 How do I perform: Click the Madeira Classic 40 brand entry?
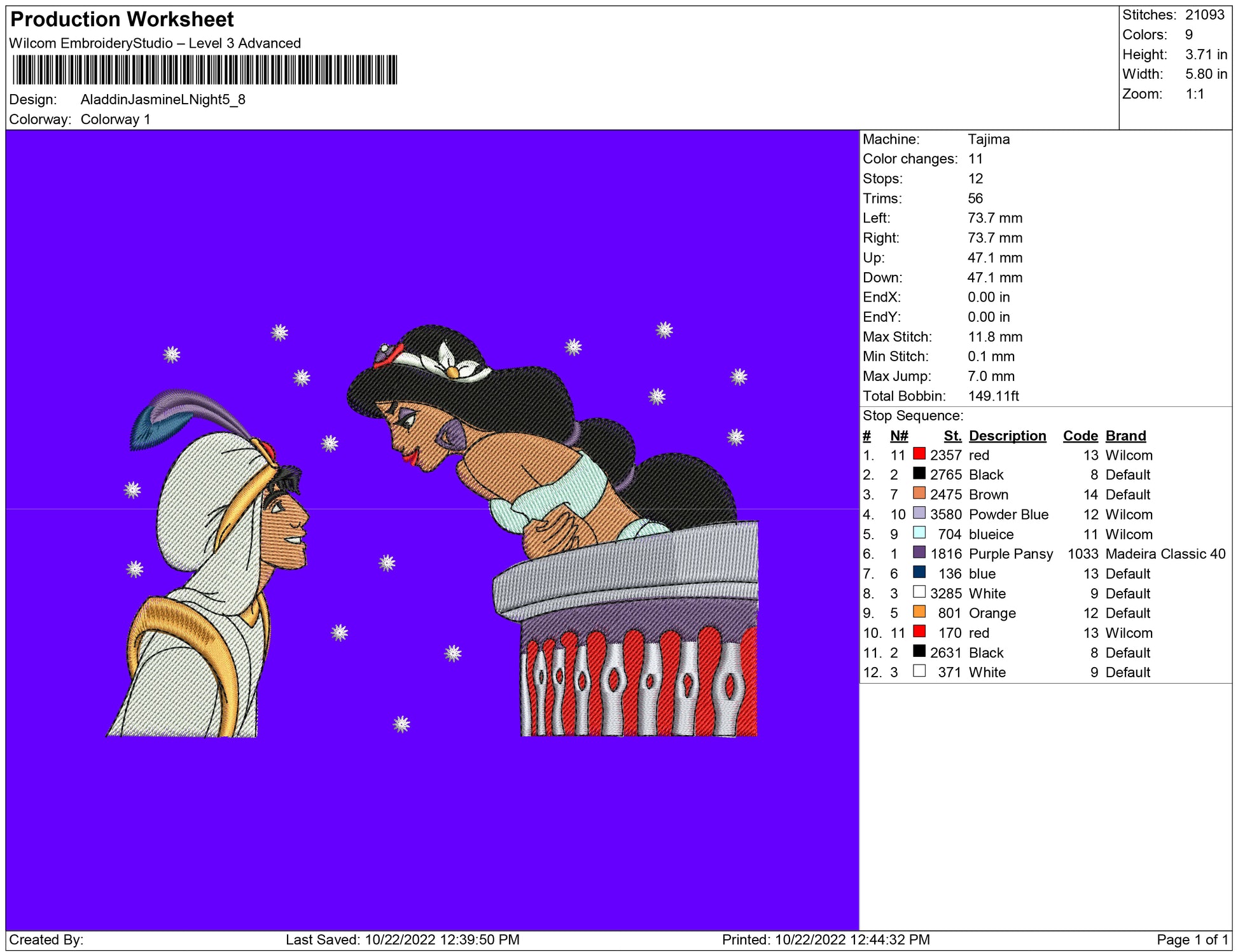(1165, 554)
